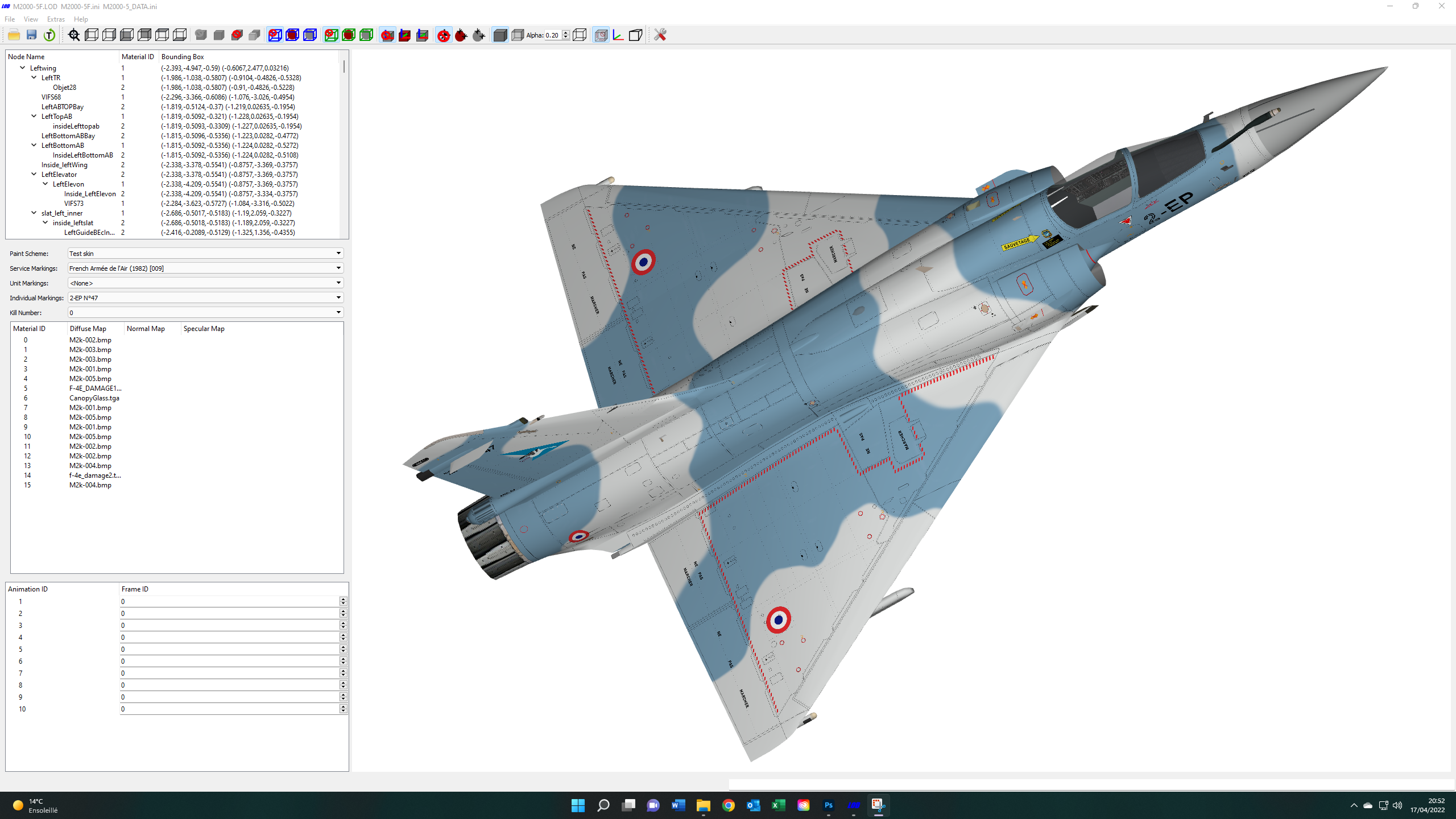This screenshot has width=1456, height=819.
Task: Click the blue cube with gray fill icon
Action: click(310, 35)
